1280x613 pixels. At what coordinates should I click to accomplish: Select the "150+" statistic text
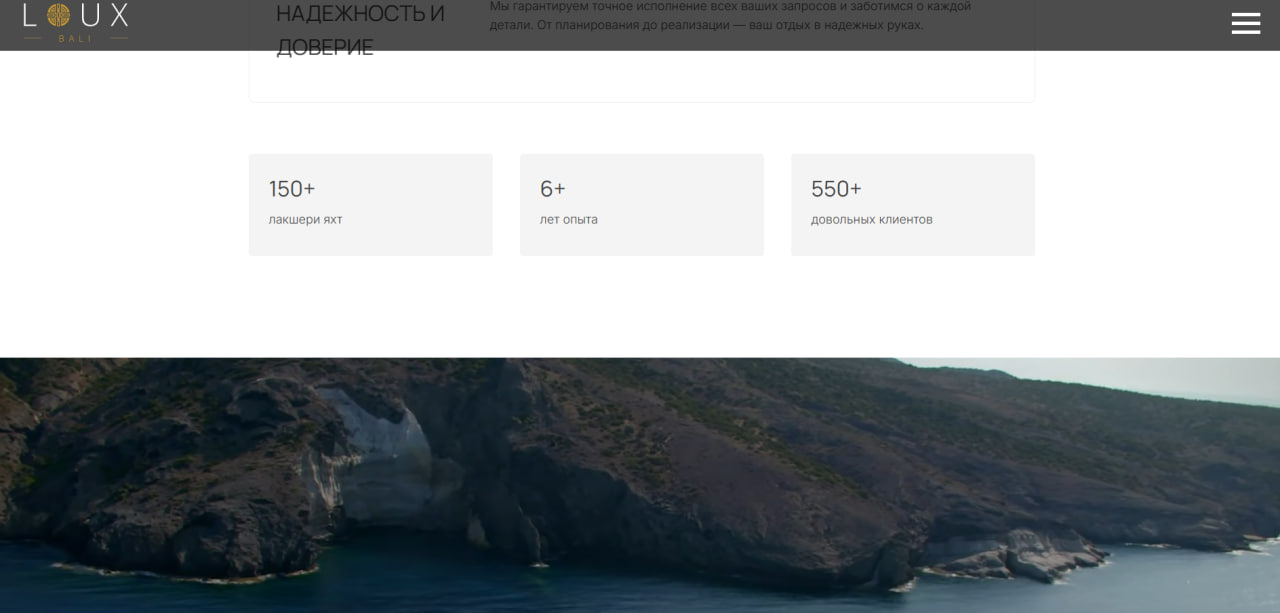292,189
